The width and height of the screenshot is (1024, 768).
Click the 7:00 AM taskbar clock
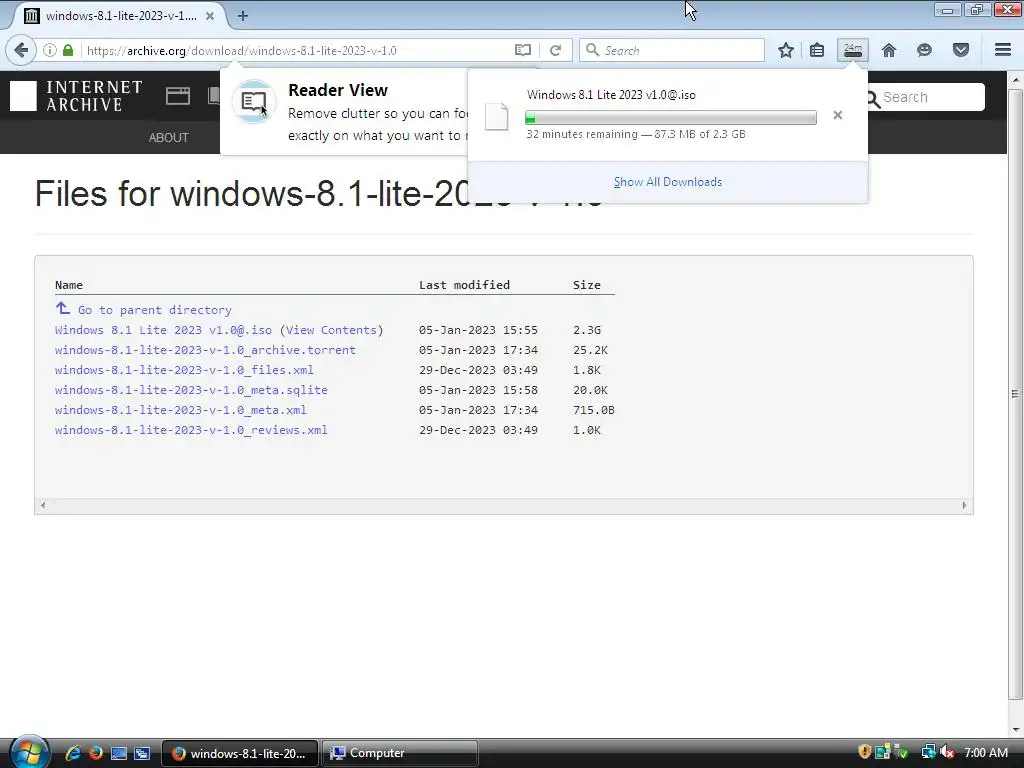[x=986, y=753]
